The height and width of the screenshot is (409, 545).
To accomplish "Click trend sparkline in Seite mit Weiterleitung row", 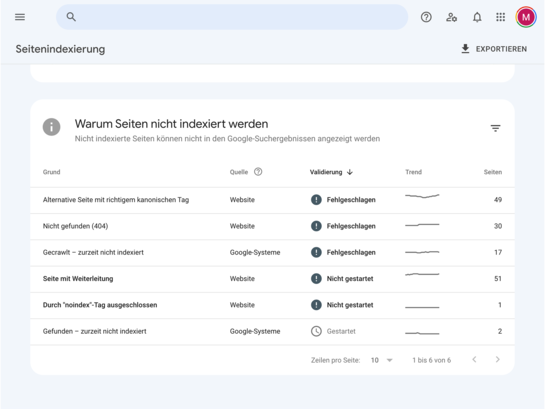I will pyautogui.click(x=422, y=275).
